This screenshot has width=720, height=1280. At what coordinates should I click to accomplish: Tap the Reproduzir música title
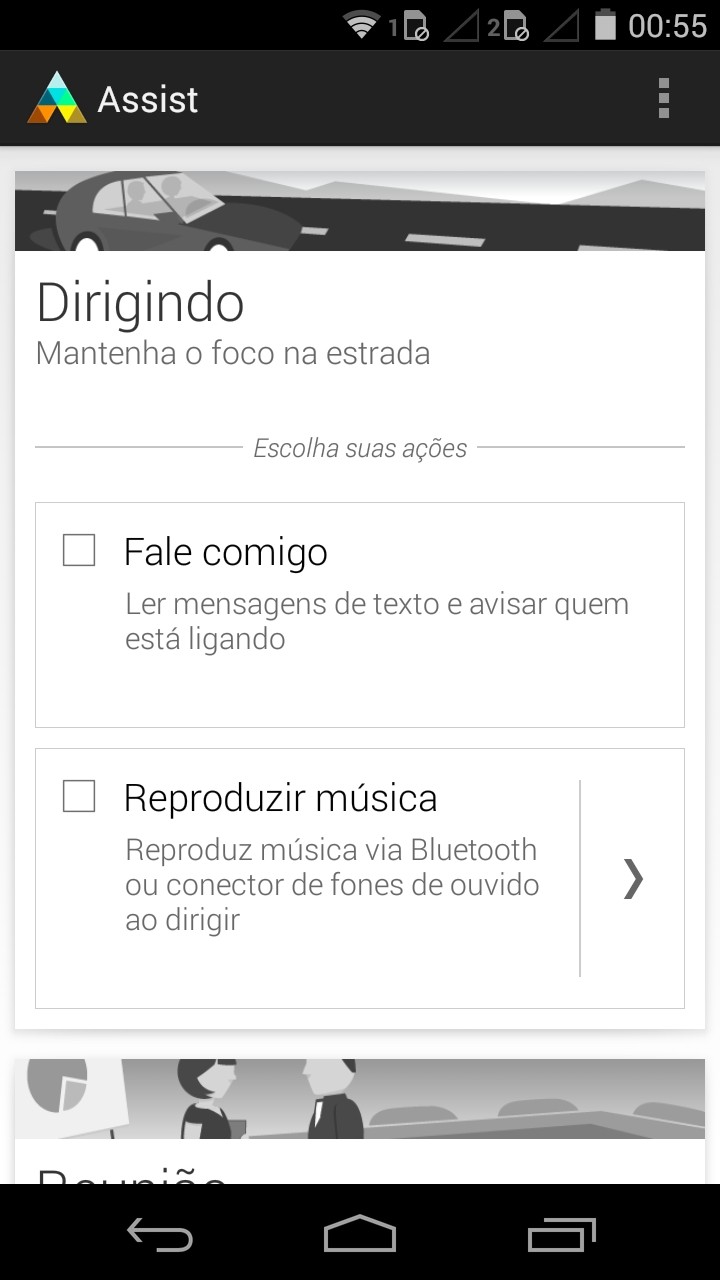280,798
